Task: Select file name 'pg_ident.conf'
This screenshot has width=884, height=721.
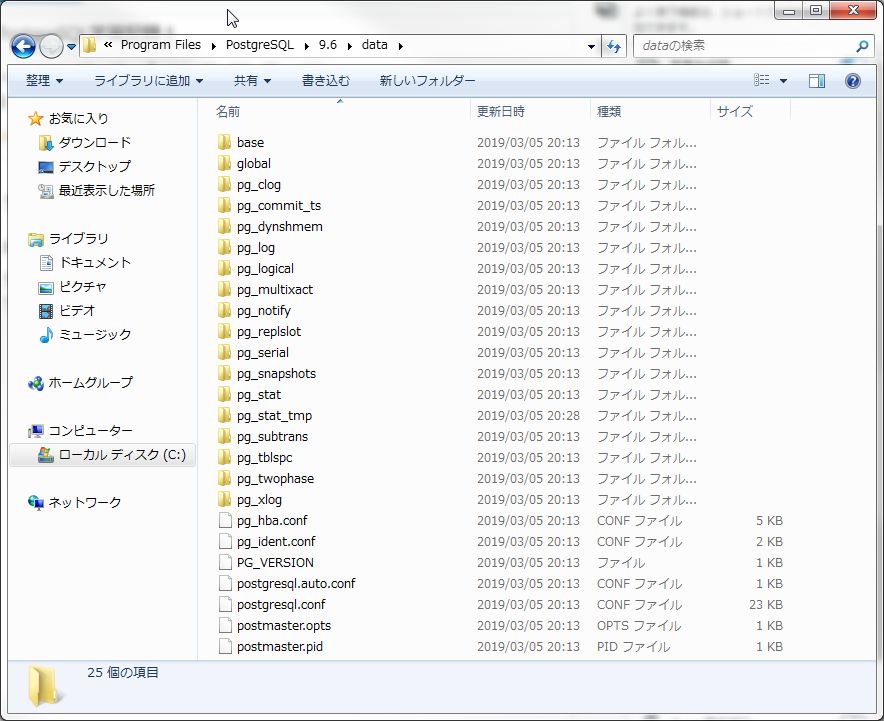Action: tap(276, 542)
